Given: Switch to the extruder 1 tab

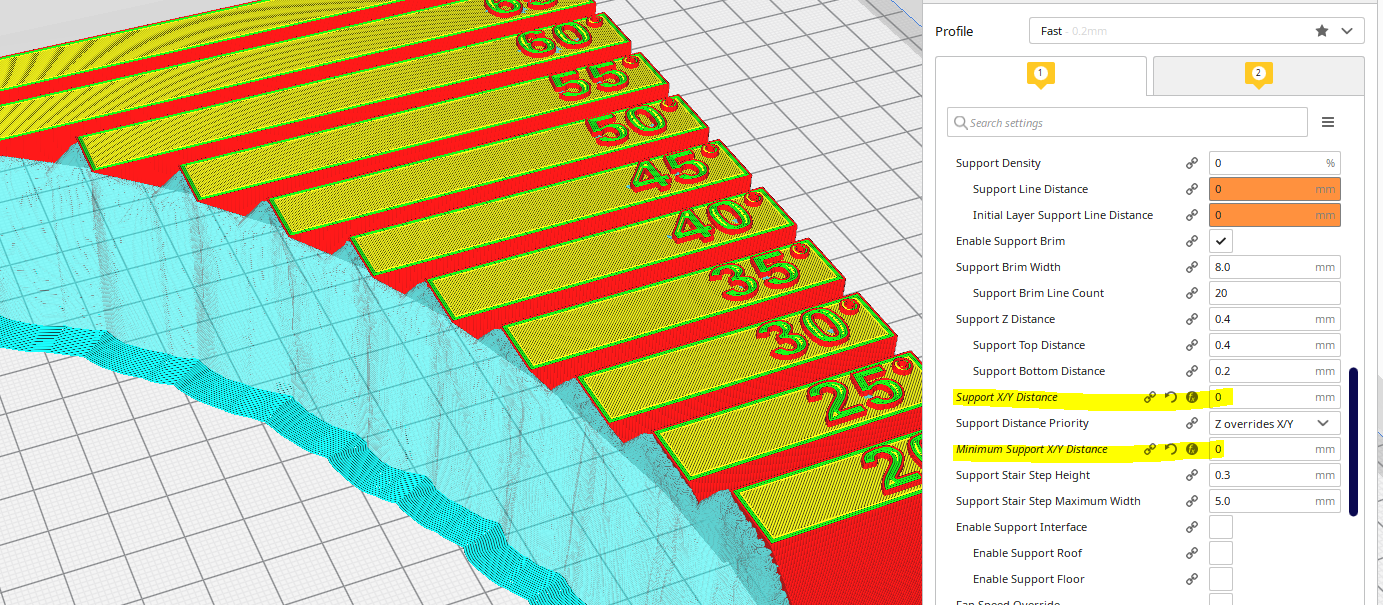Looking at the screenshot, I should tap(1041, 75).
